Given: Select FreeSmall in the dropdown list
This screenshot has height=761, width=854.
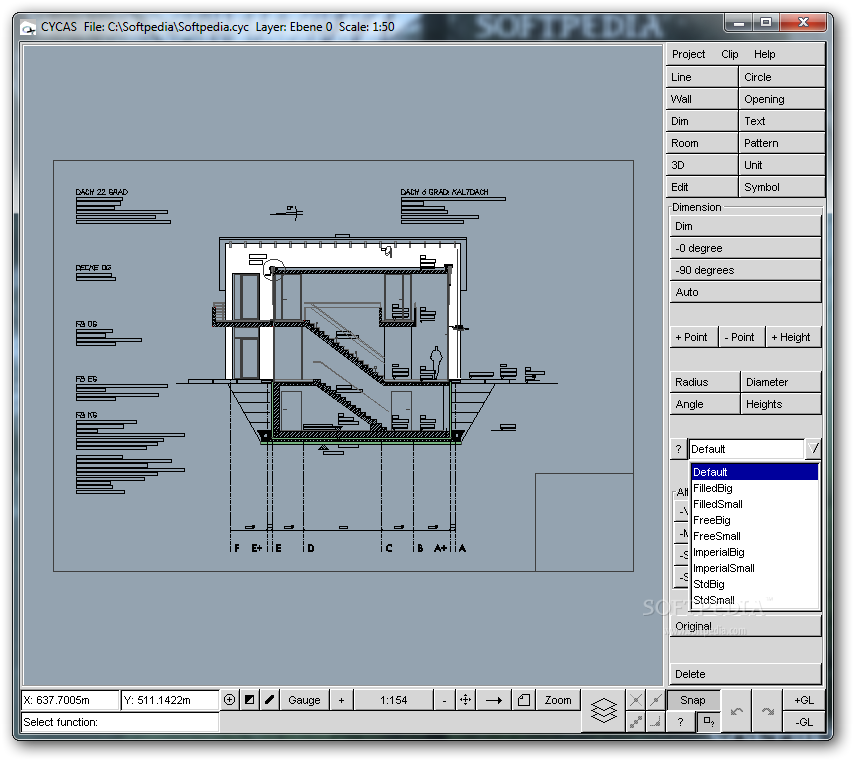Looking at the screenshot, I should coord(754,536).
